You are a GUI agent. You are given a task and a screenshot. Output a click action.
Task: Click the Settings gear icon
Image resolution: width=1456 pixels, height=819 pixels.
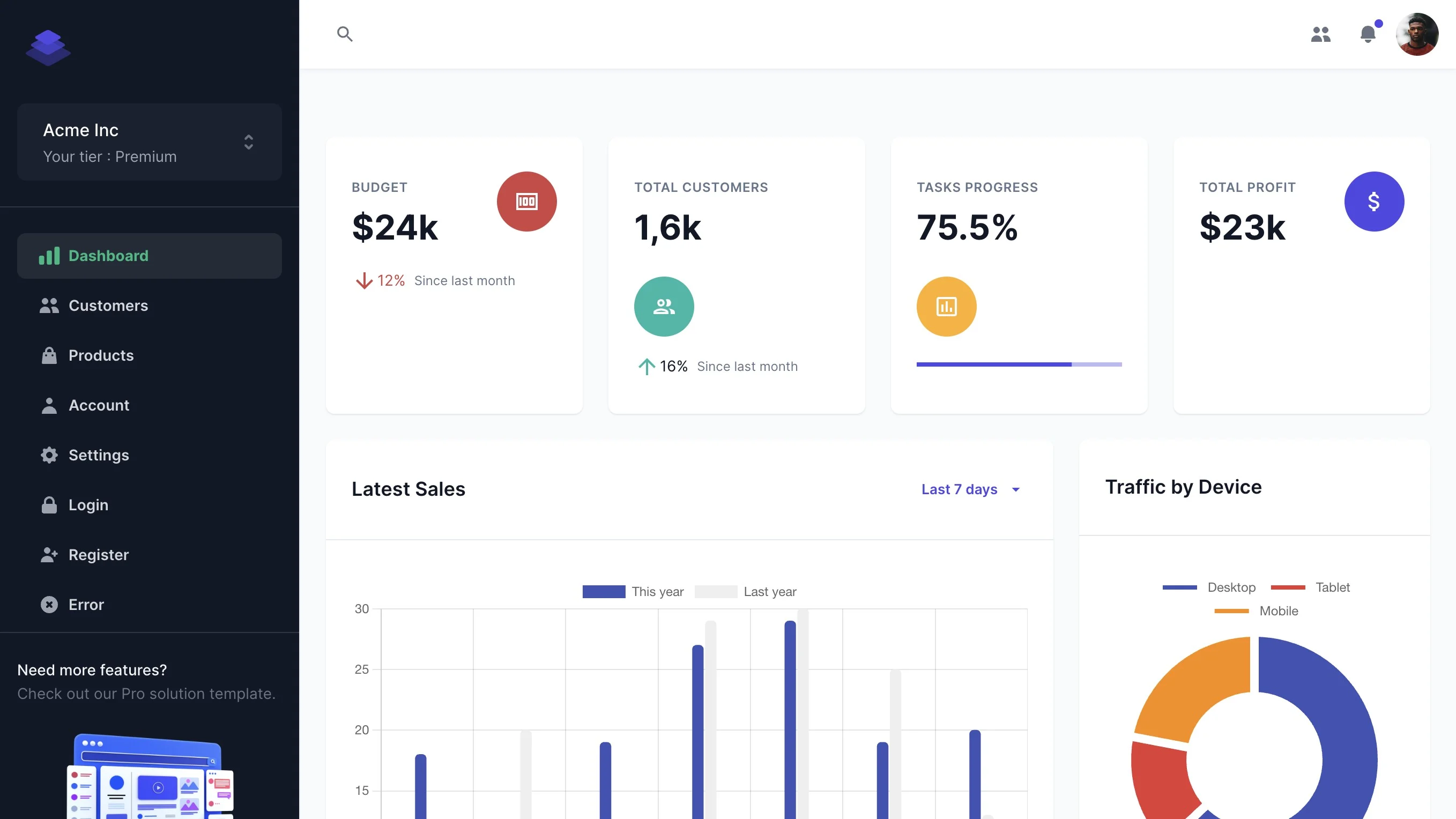49,455
